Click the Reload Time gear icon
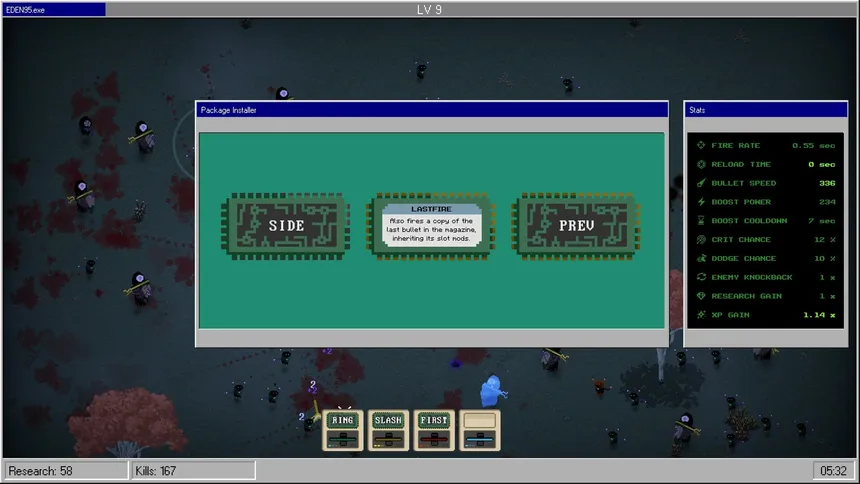The height and width of the screenshot is (484, 860). pos(701,164)
